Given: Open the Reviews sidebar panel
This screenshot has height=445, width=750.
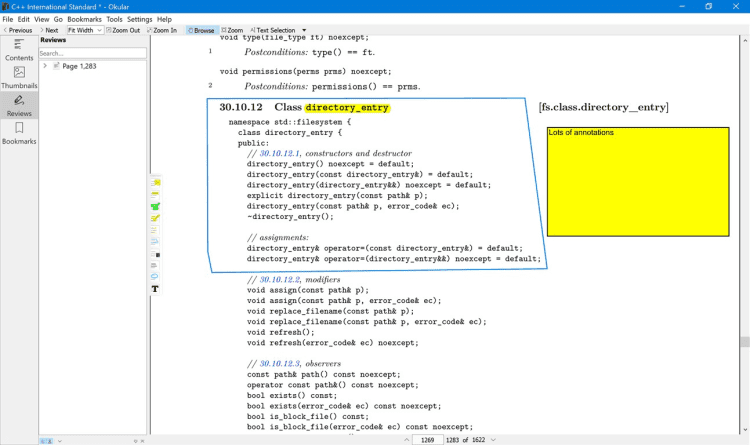Looking at the screenshot, I should point(19,105).
